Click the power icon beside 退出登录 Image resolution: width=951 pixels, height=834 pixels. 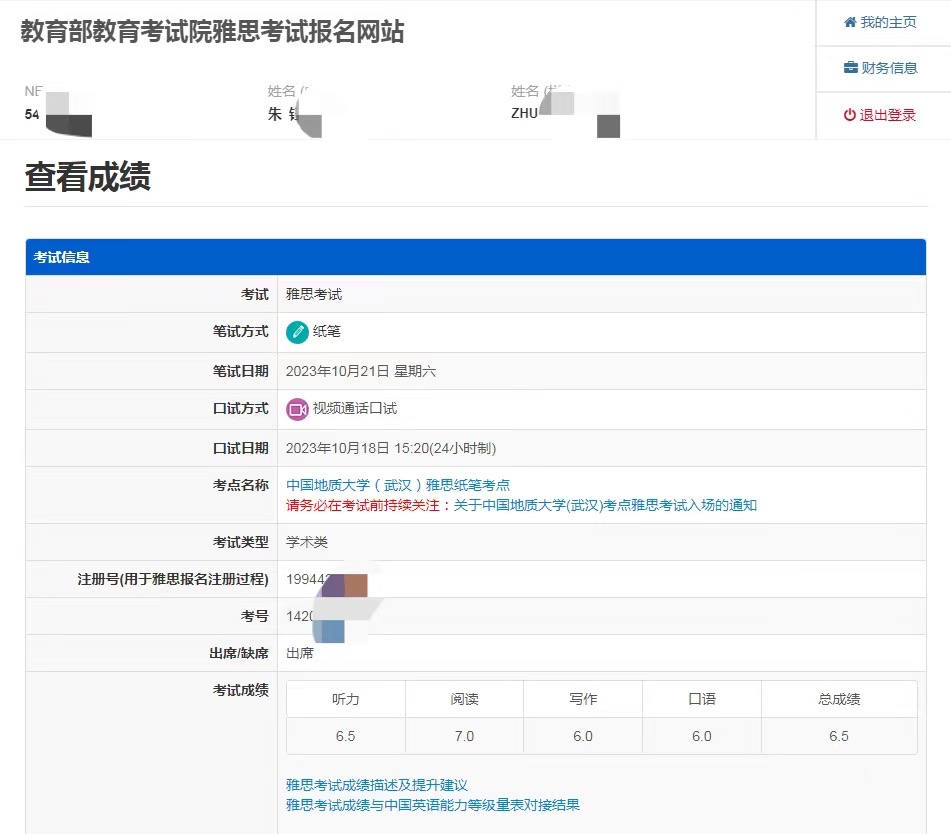(850, 115)
